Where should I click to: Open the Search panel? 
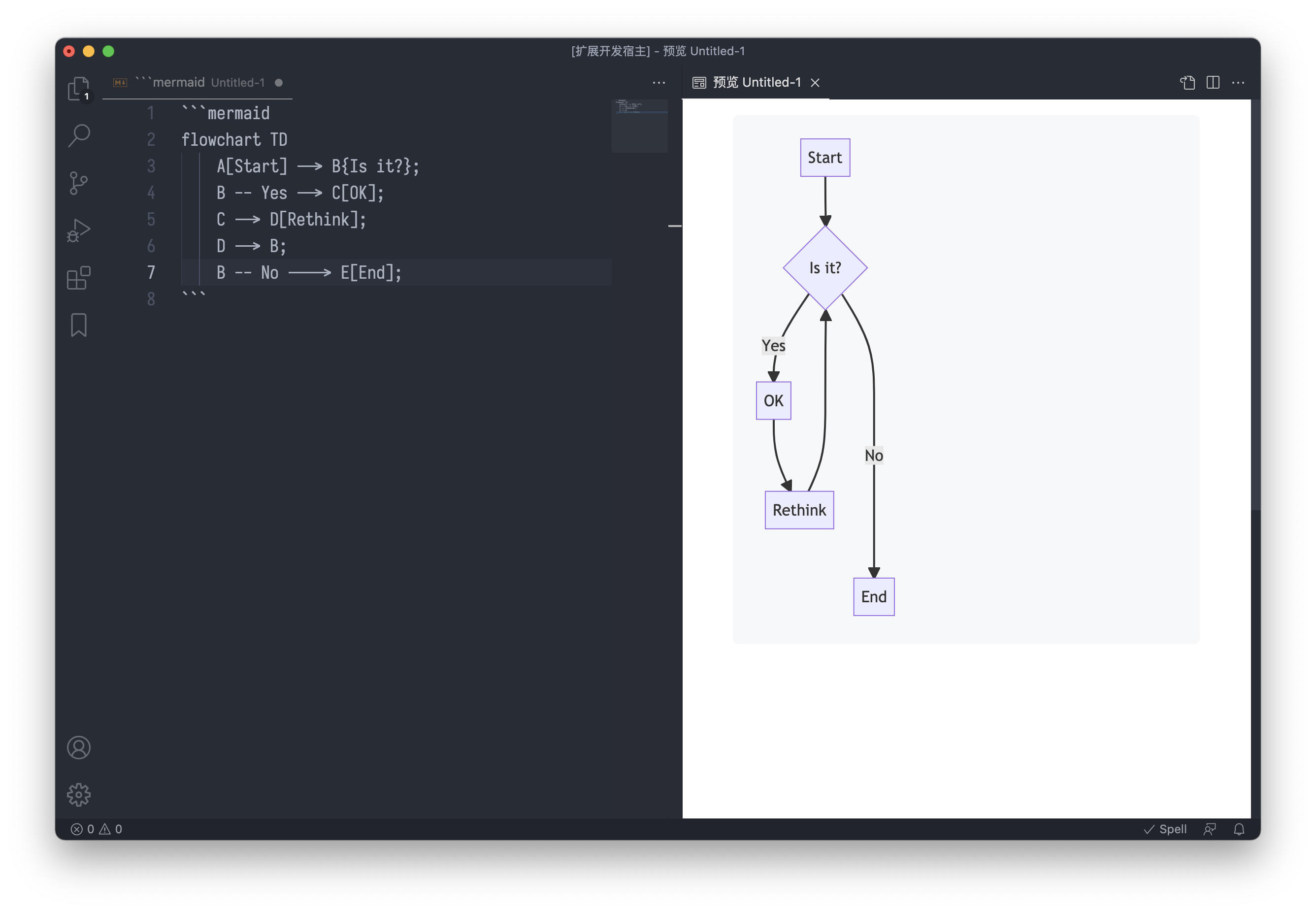click(x=79, y=136)
